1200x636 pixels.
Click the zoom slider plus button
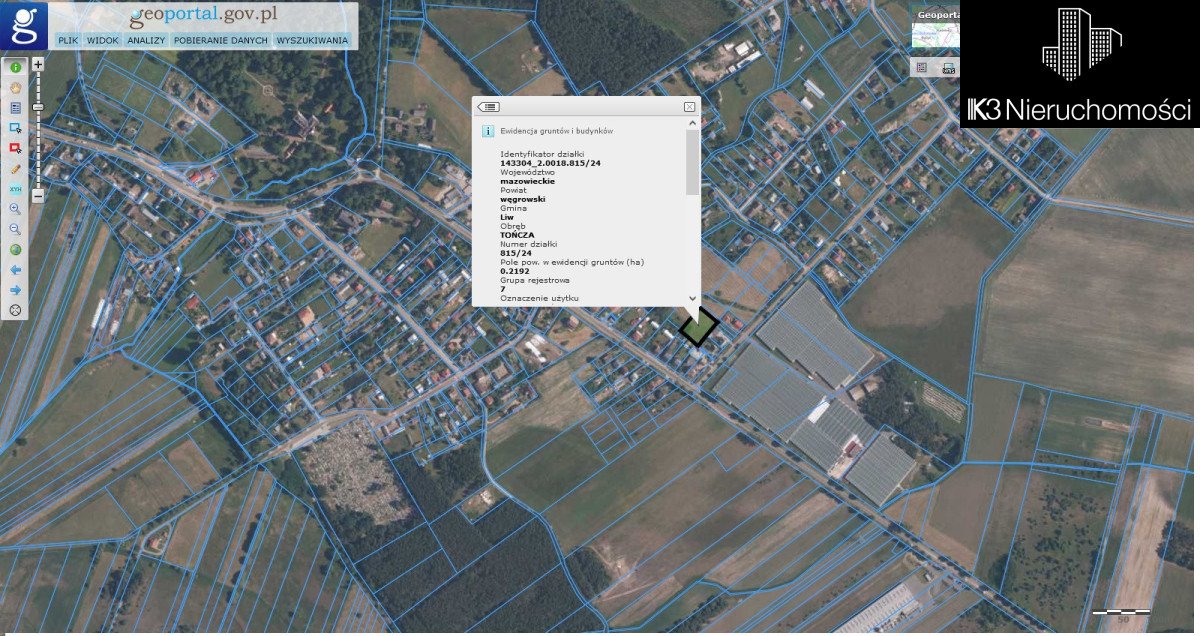[38, 64]
